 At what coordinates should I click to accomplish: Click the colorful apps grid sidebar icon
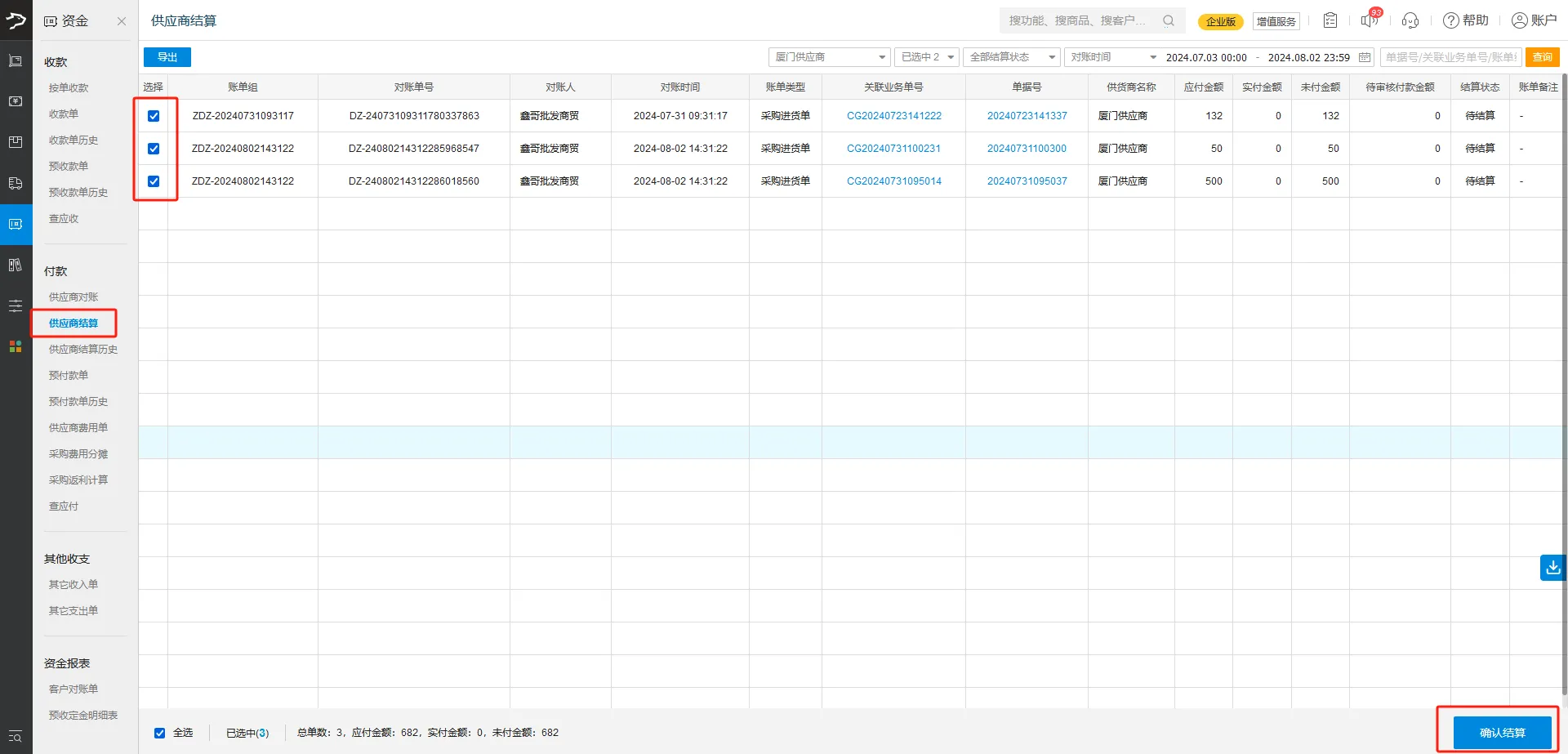(16, 346)
